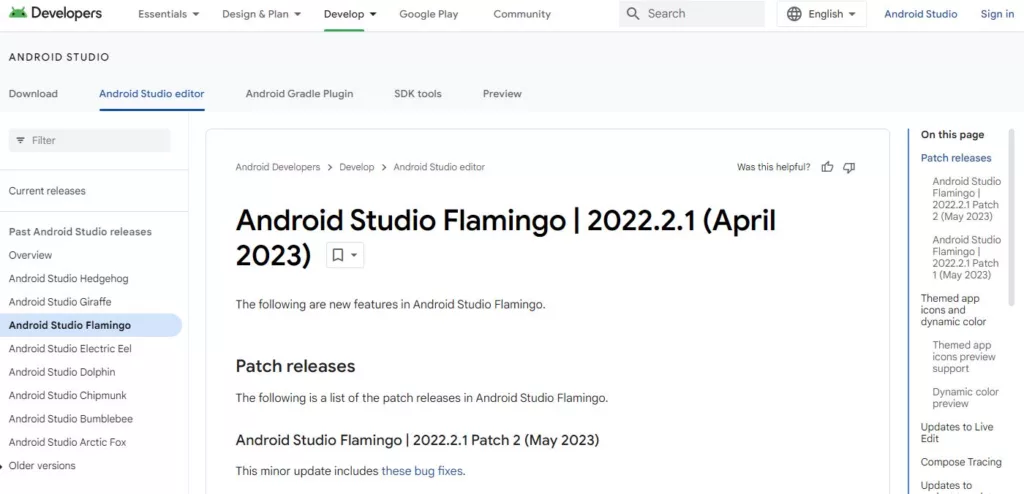Select Android Studio Bumblebee in sidebar

[71, 420]
